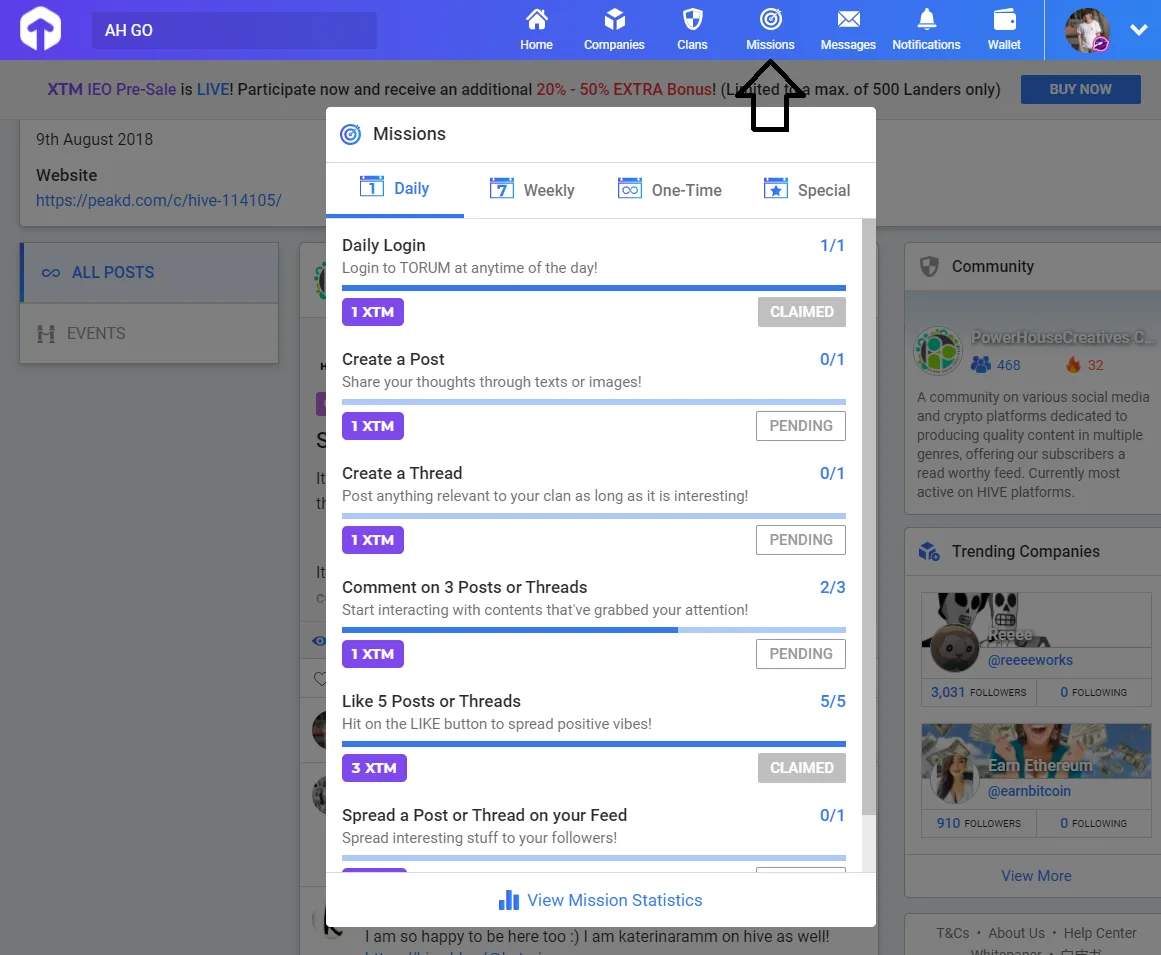The image size is (1161, 955).
Task: Click the mission statistics bar chart icon
Action: pos(509,900)
